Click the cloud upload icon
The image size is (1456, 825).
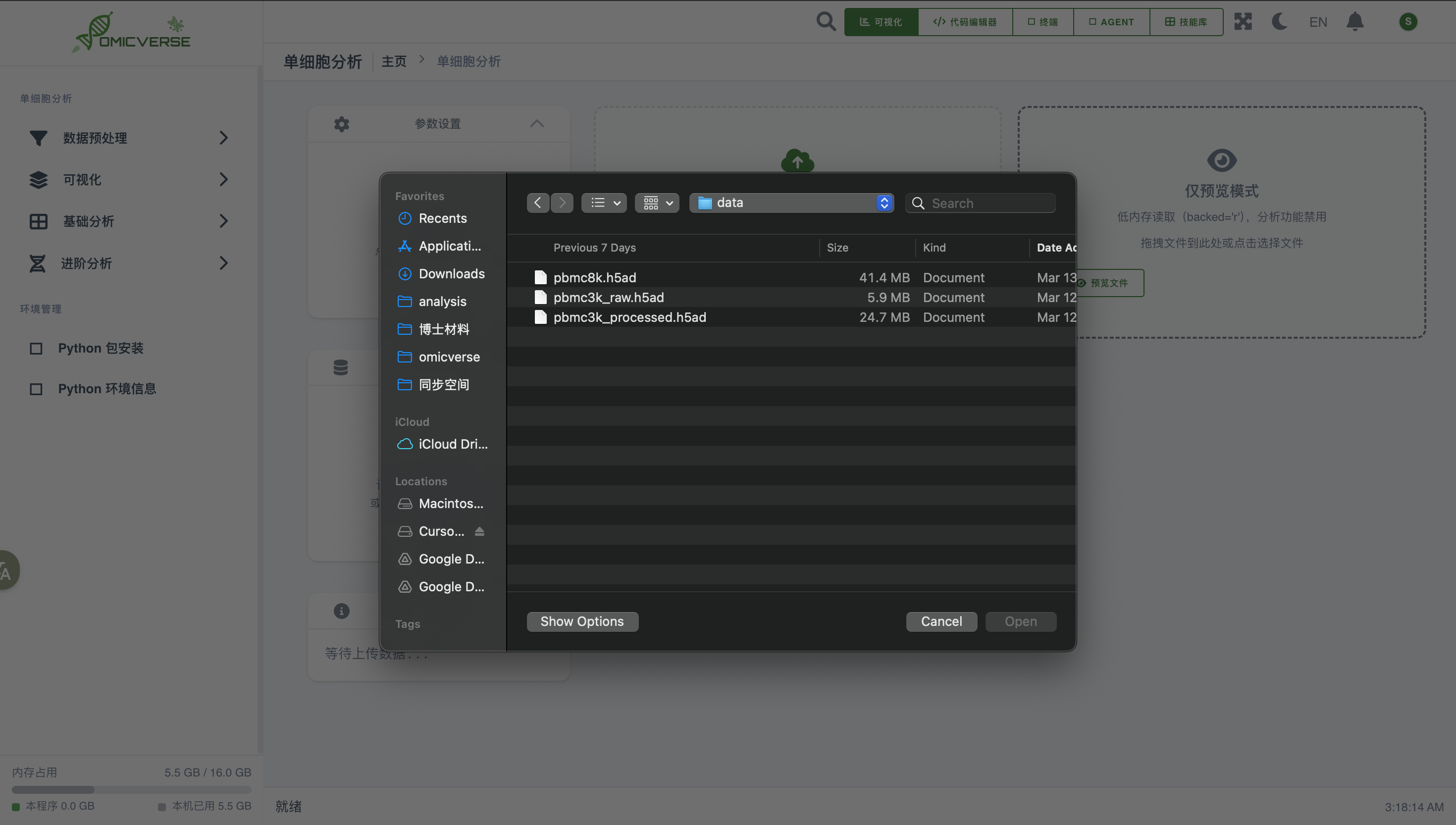pos(797,161)
